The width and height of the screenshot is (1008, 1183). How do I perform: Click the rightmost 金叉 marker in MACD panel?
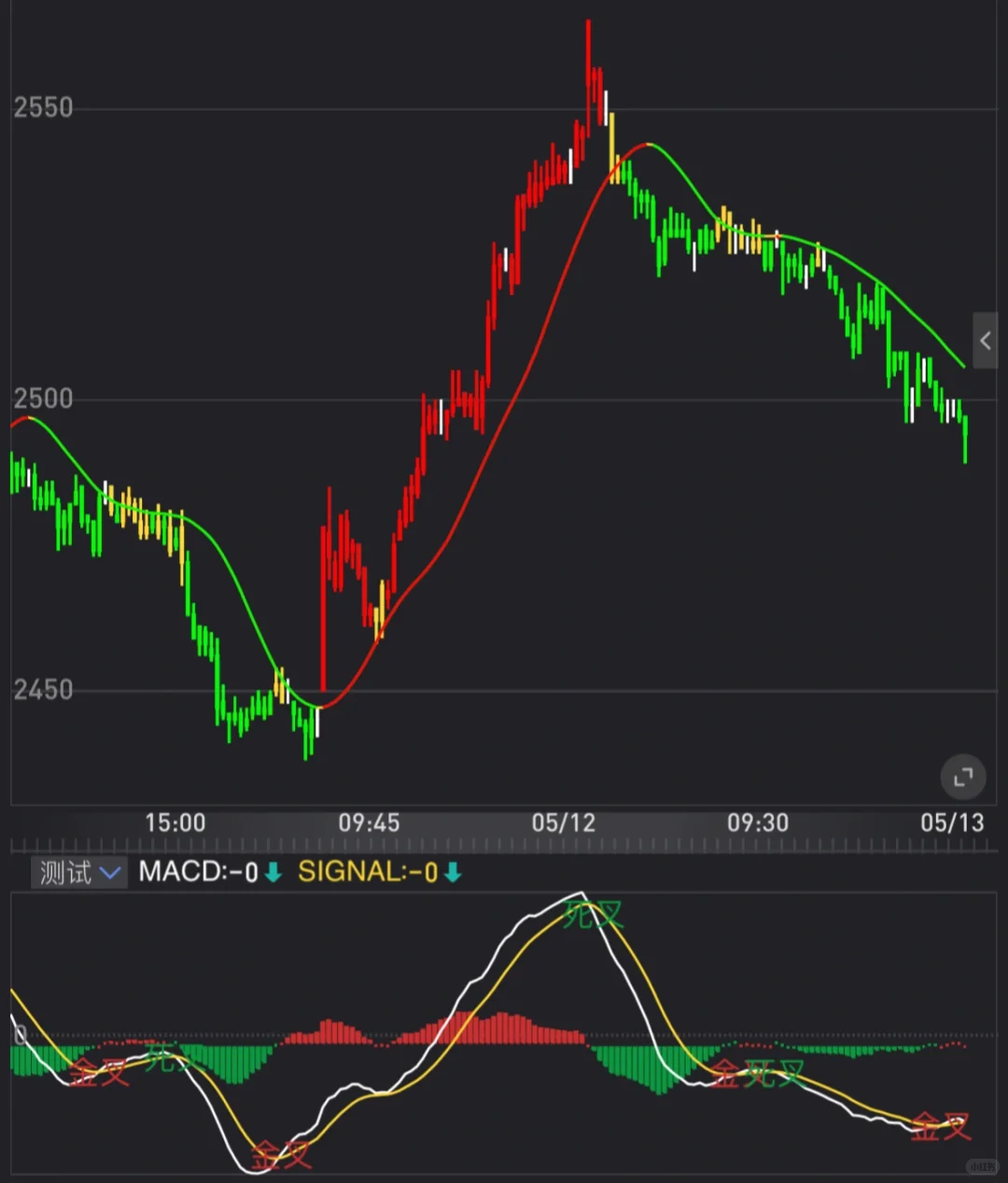click(x=941, y=1126)
